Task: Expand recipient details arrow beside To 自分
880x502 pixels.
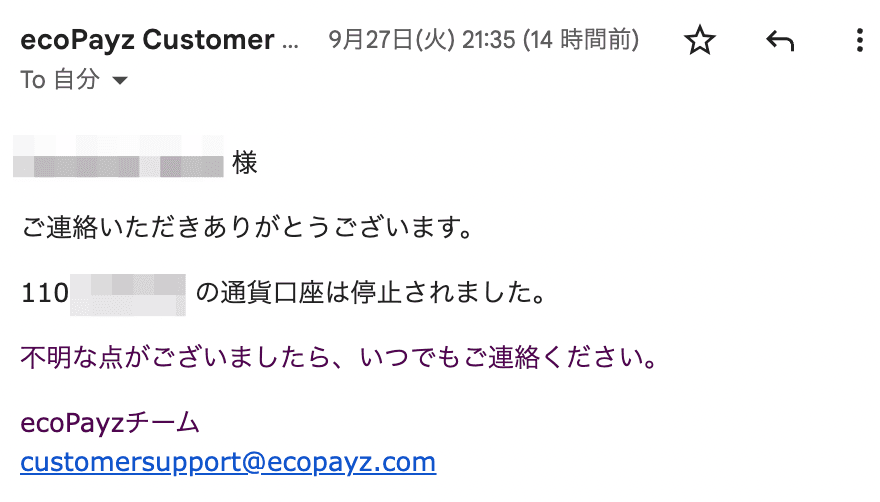Action: point(120,80)
